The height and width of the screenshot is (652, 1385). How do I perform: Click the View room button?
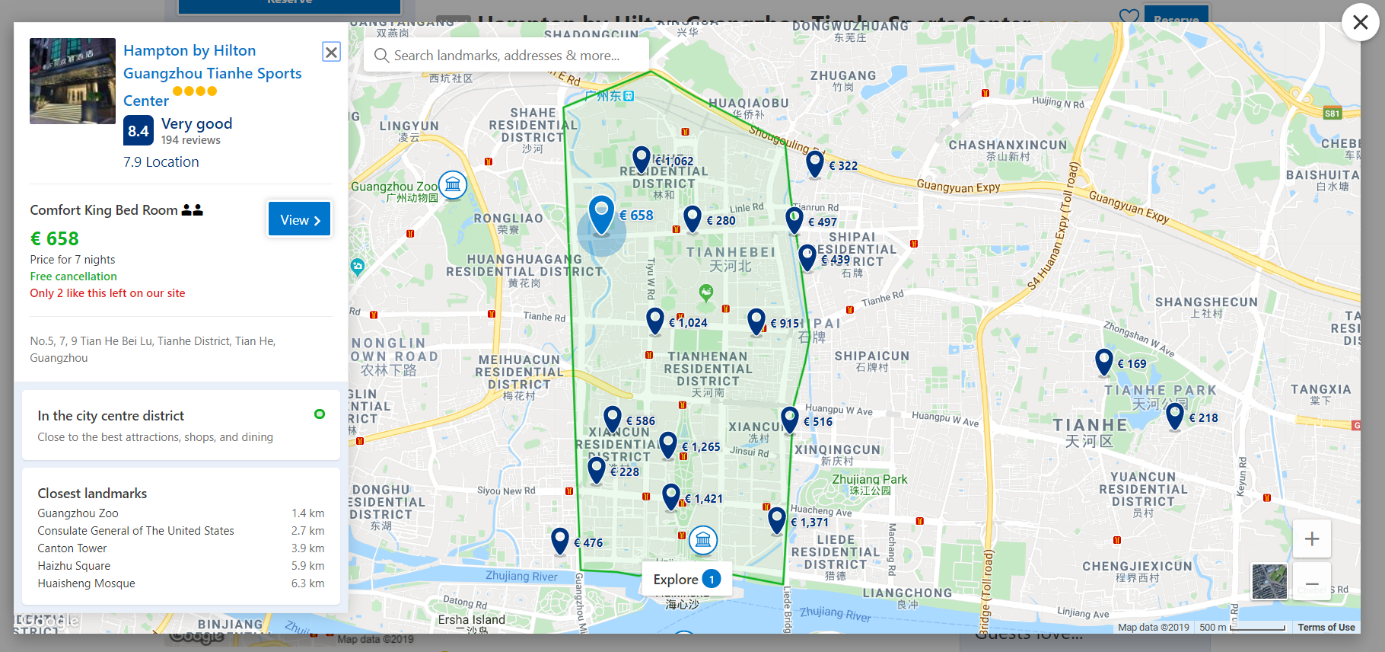pyautogui.click(x=299, y=220)
